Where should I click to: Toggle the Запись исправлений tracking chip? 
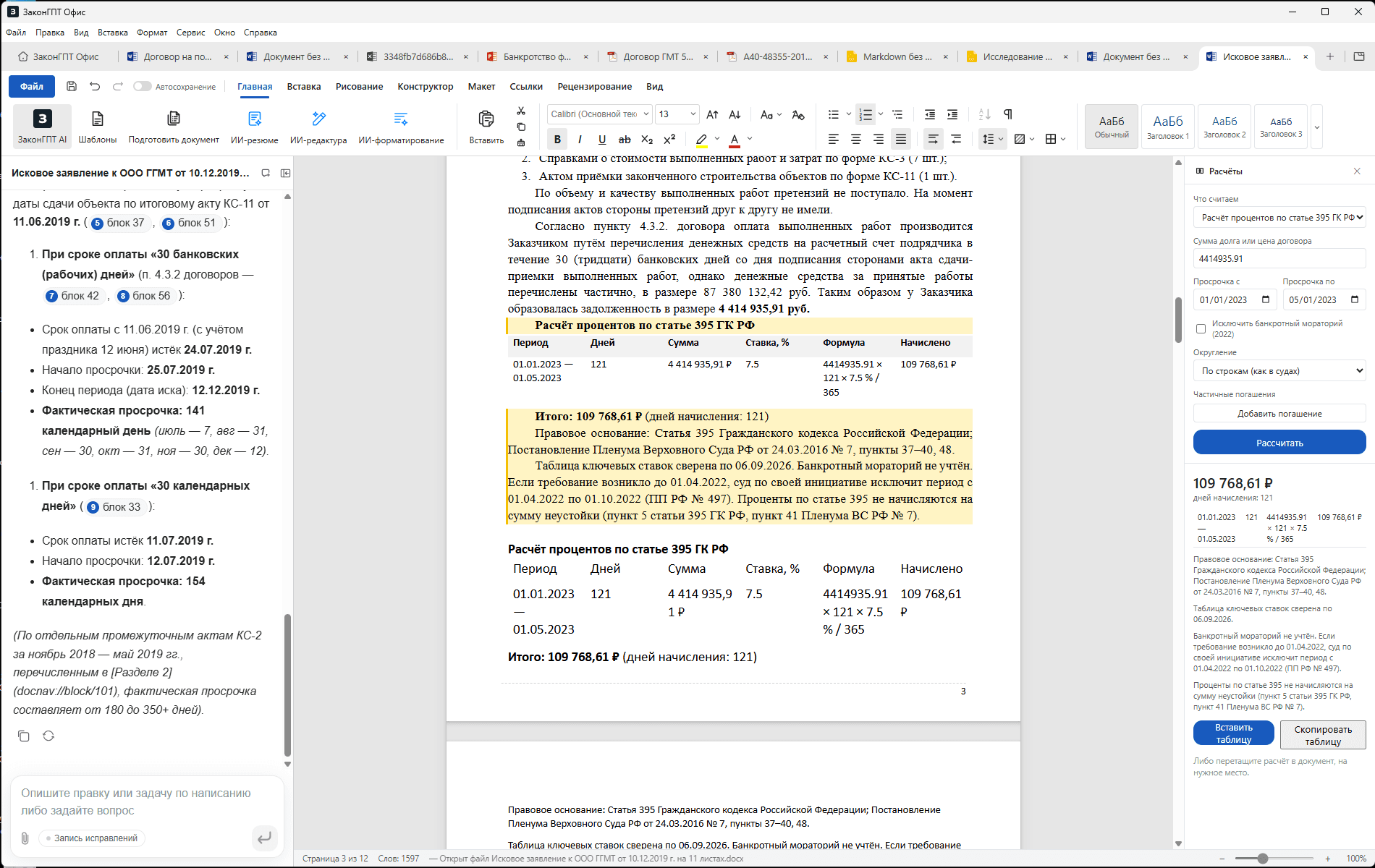[x=92, y=838]
